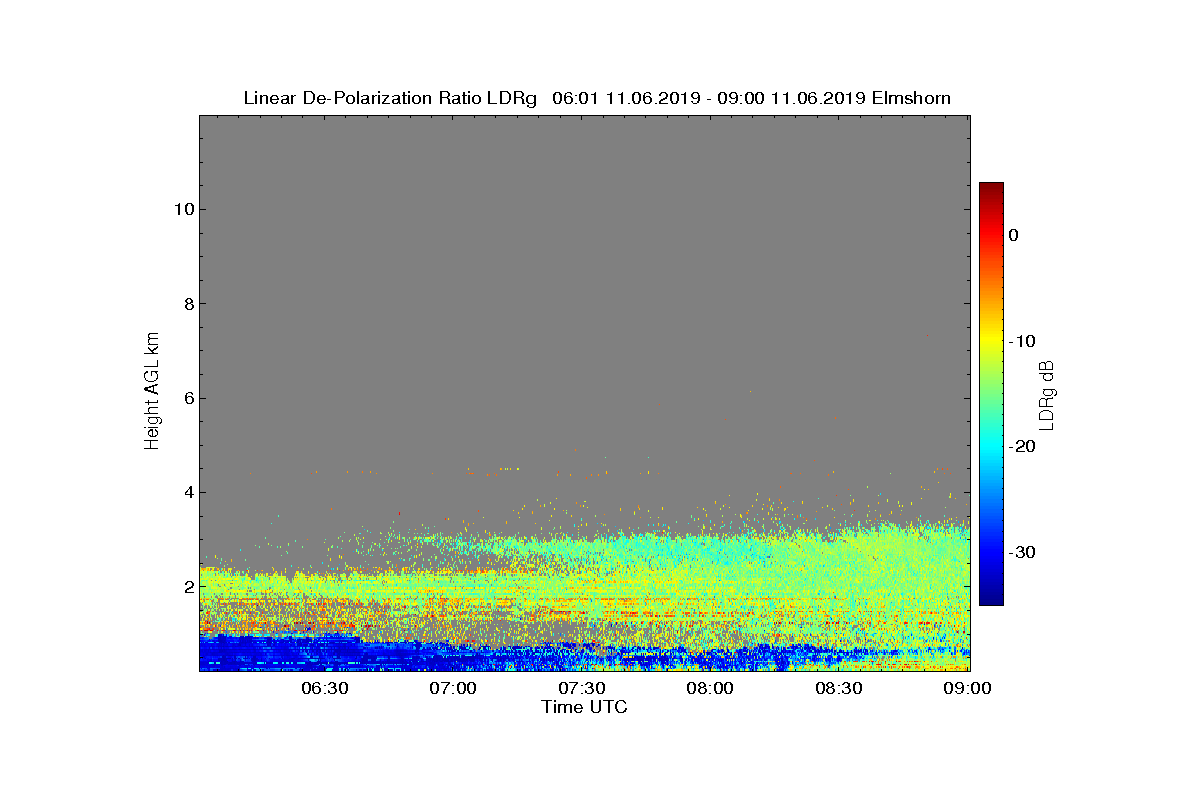Click the station name 'Elmshorn' in the title

click(911, 98)
